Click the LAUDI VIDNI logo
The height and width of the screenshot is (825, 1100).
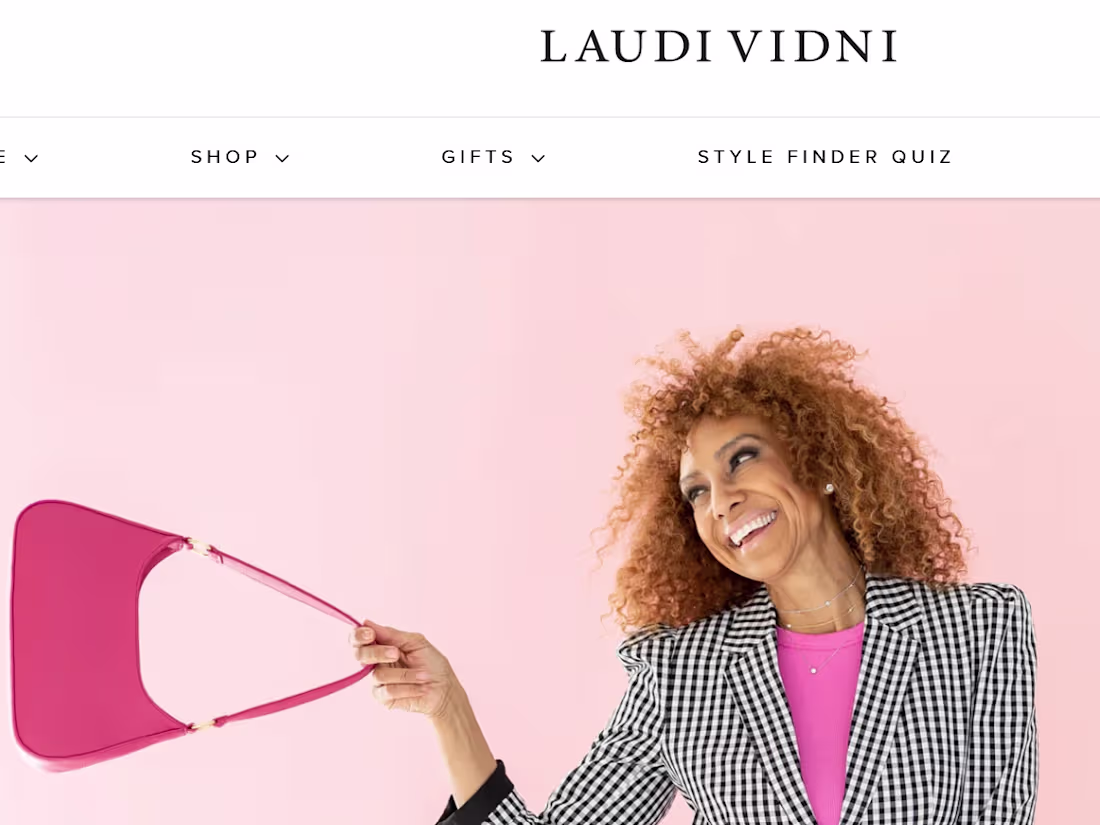pyautogui.click(x=718, y=46)
